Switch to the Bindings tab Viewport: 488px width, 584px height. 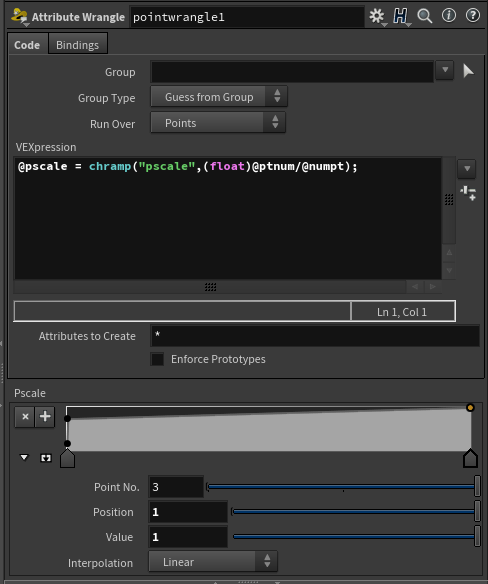[77, 45]
